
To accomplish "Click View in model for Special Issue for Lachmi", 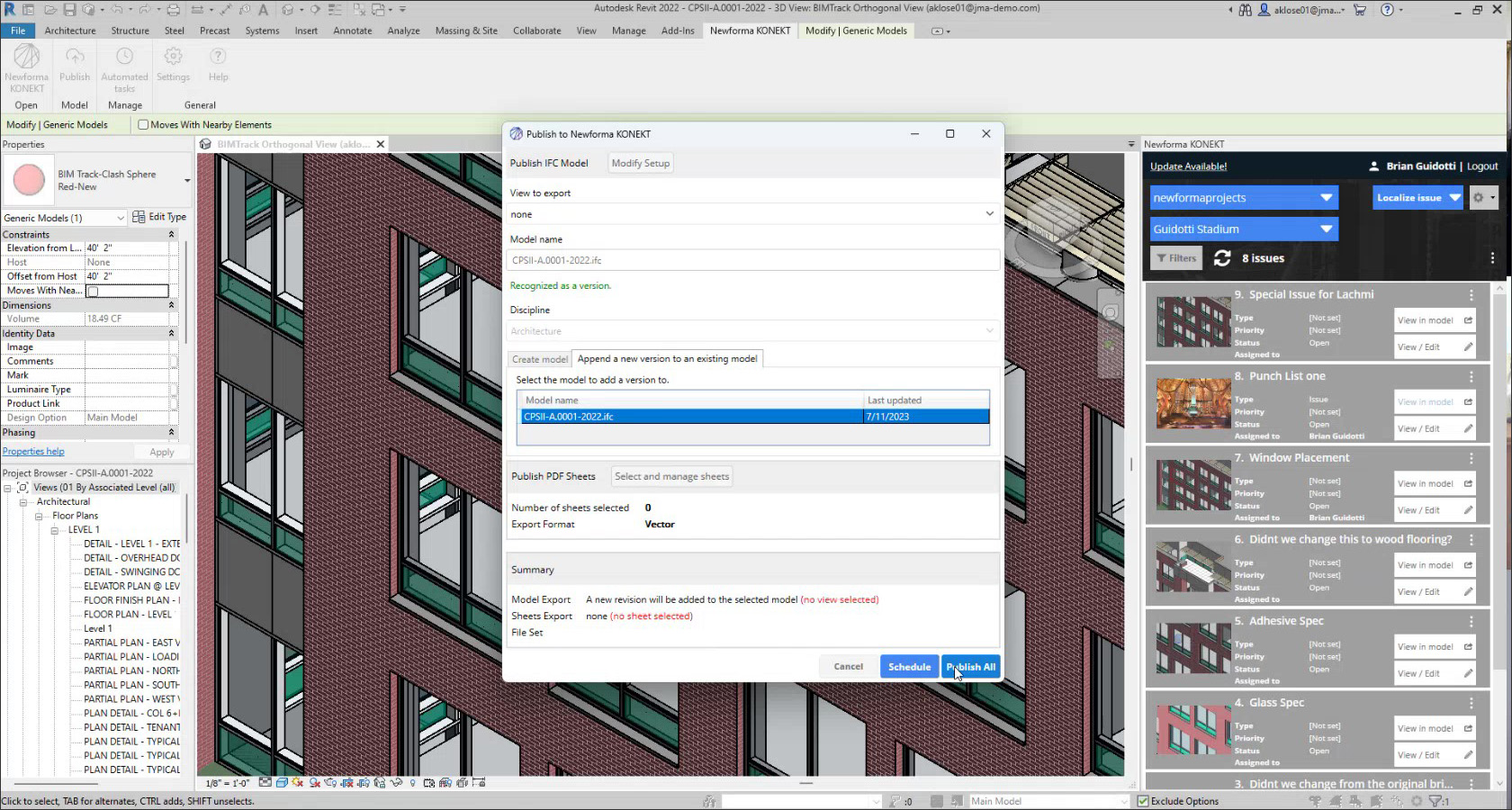I will [1435, 320].
